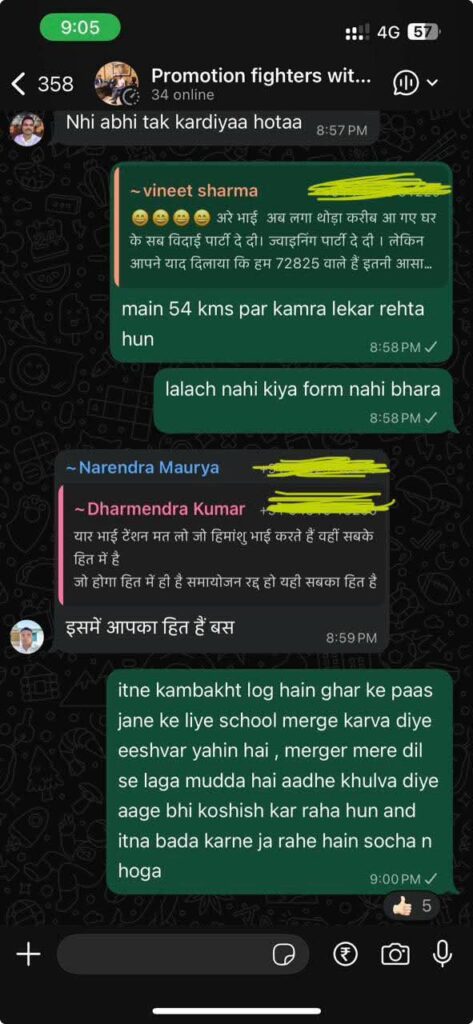Tap the plus attachment icon
Viewport: 473px width, 1024px height.
tap(28, 955)
